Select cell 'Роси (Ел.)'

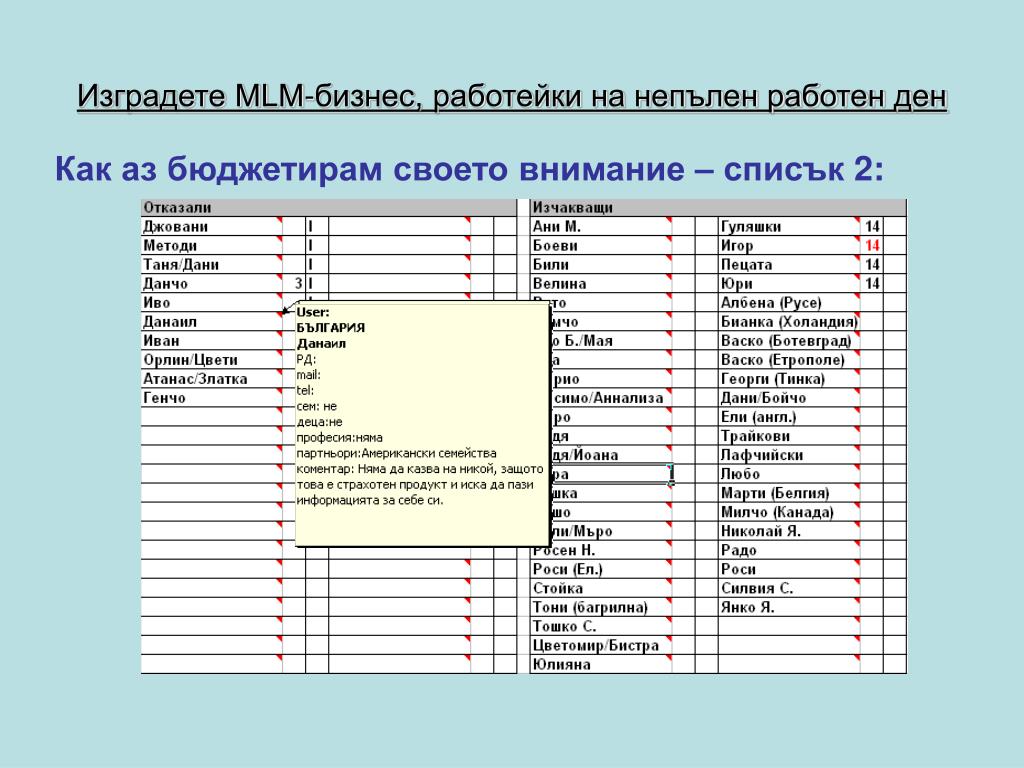[x=601, y=569]
